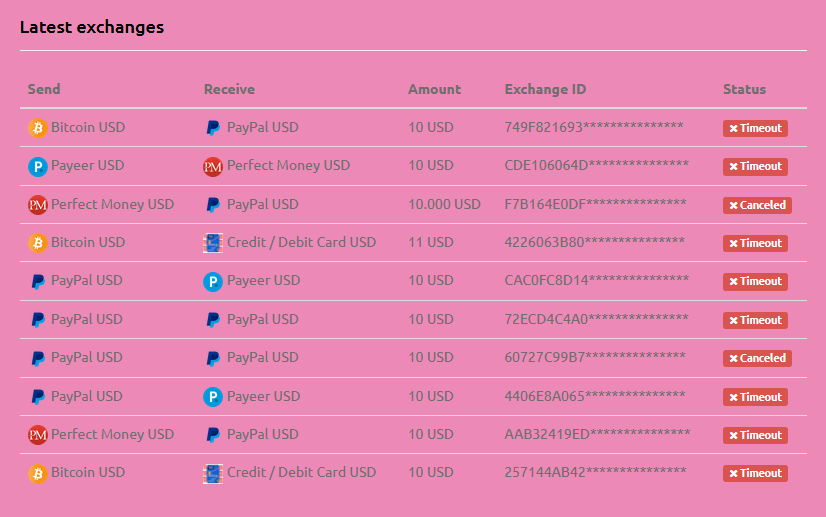The height and width of the screenshot is (517, 826).
Task: Click credit card icon in the last row
Action: click(213, 473)
